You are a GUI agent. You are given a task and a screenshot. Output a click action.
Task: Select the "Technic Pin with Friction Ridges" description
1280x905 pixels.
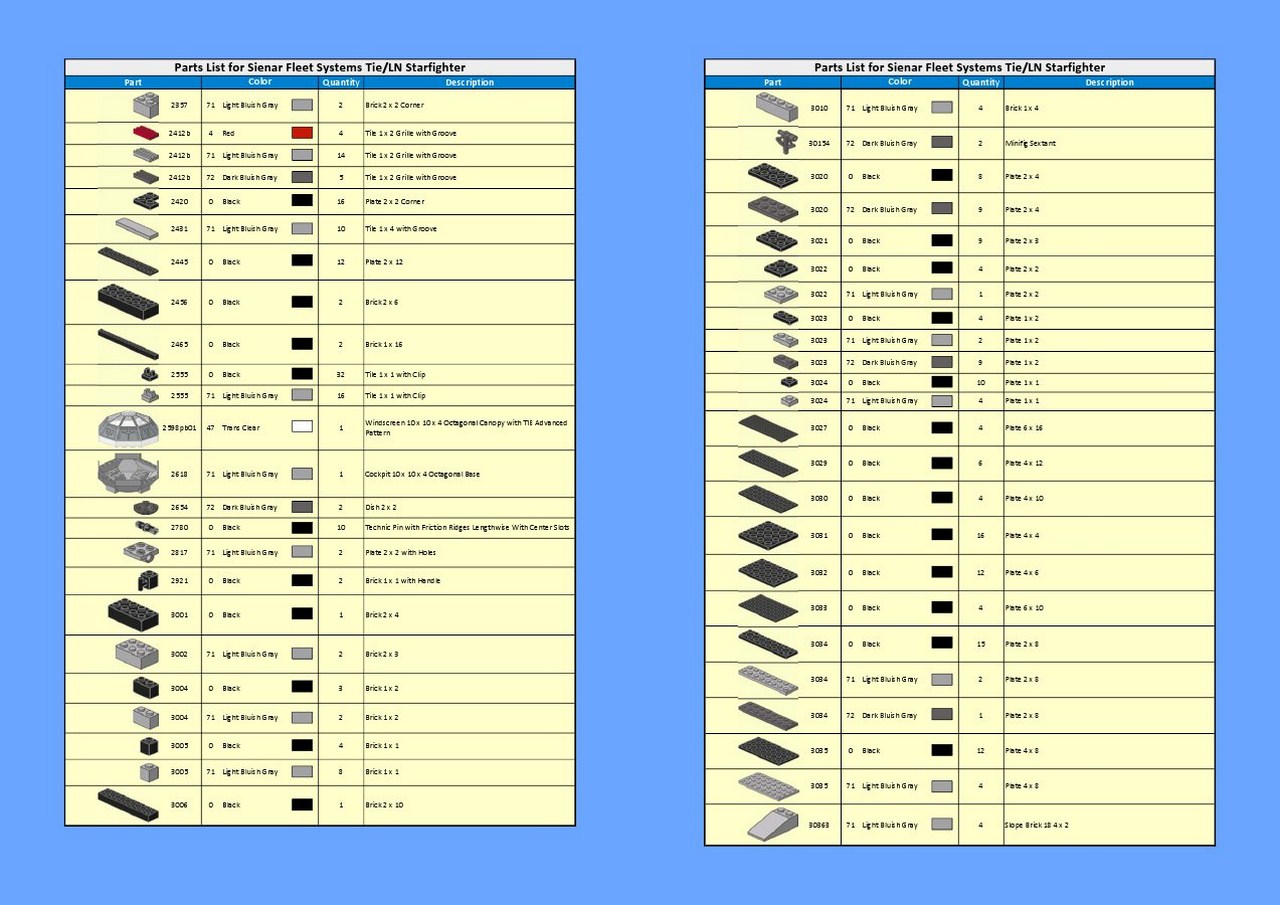pyautogui.click(x=468, y=527)
